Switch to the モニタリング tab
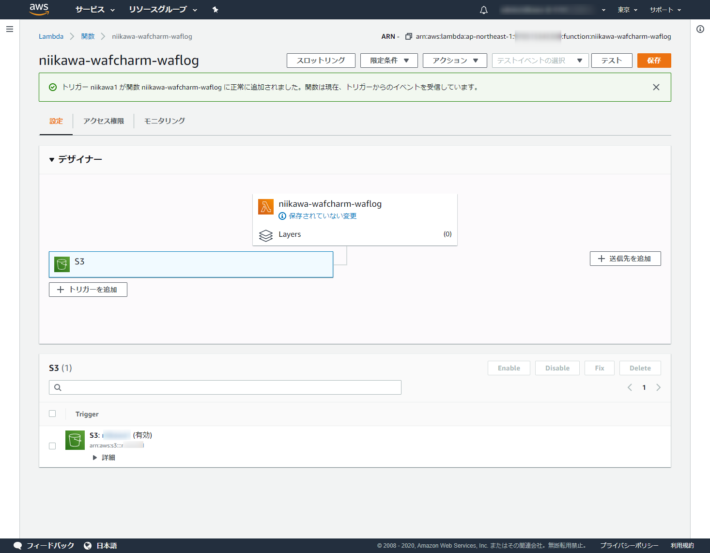The image size is (710, 553). pos(164,121)
